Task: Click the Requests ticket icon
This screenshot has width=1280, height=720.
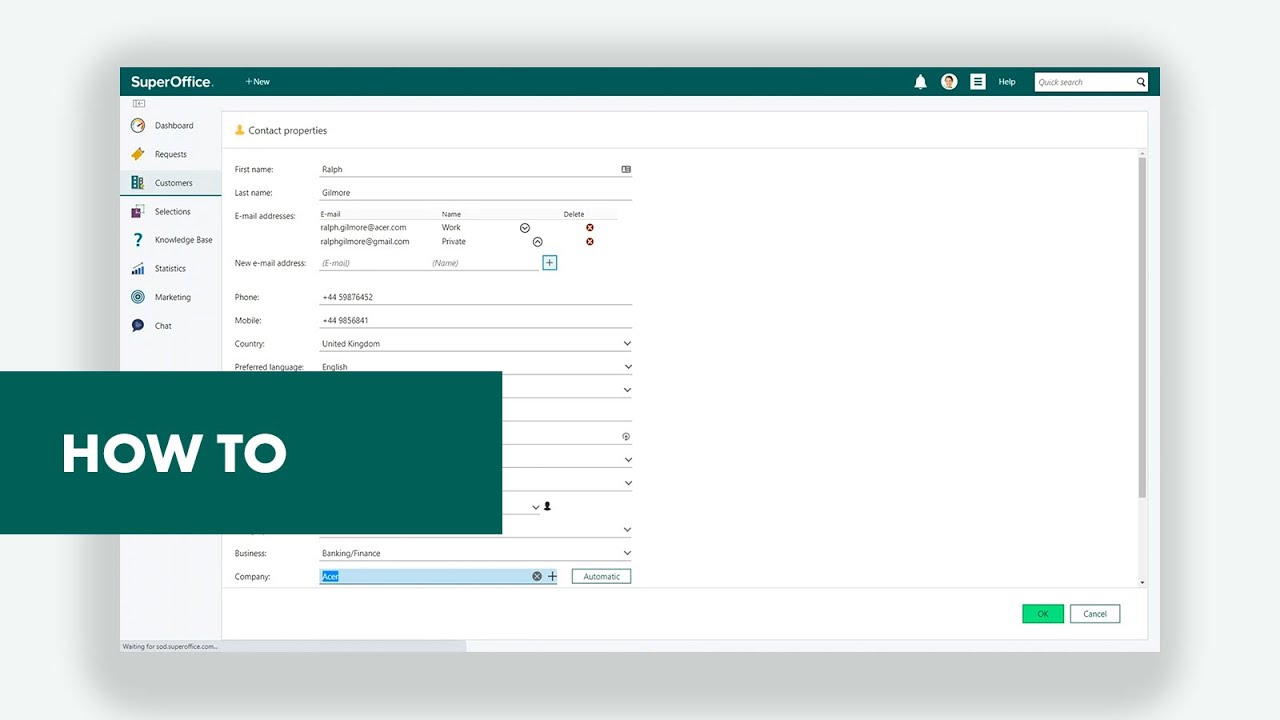Action: (x=138, y=154)
